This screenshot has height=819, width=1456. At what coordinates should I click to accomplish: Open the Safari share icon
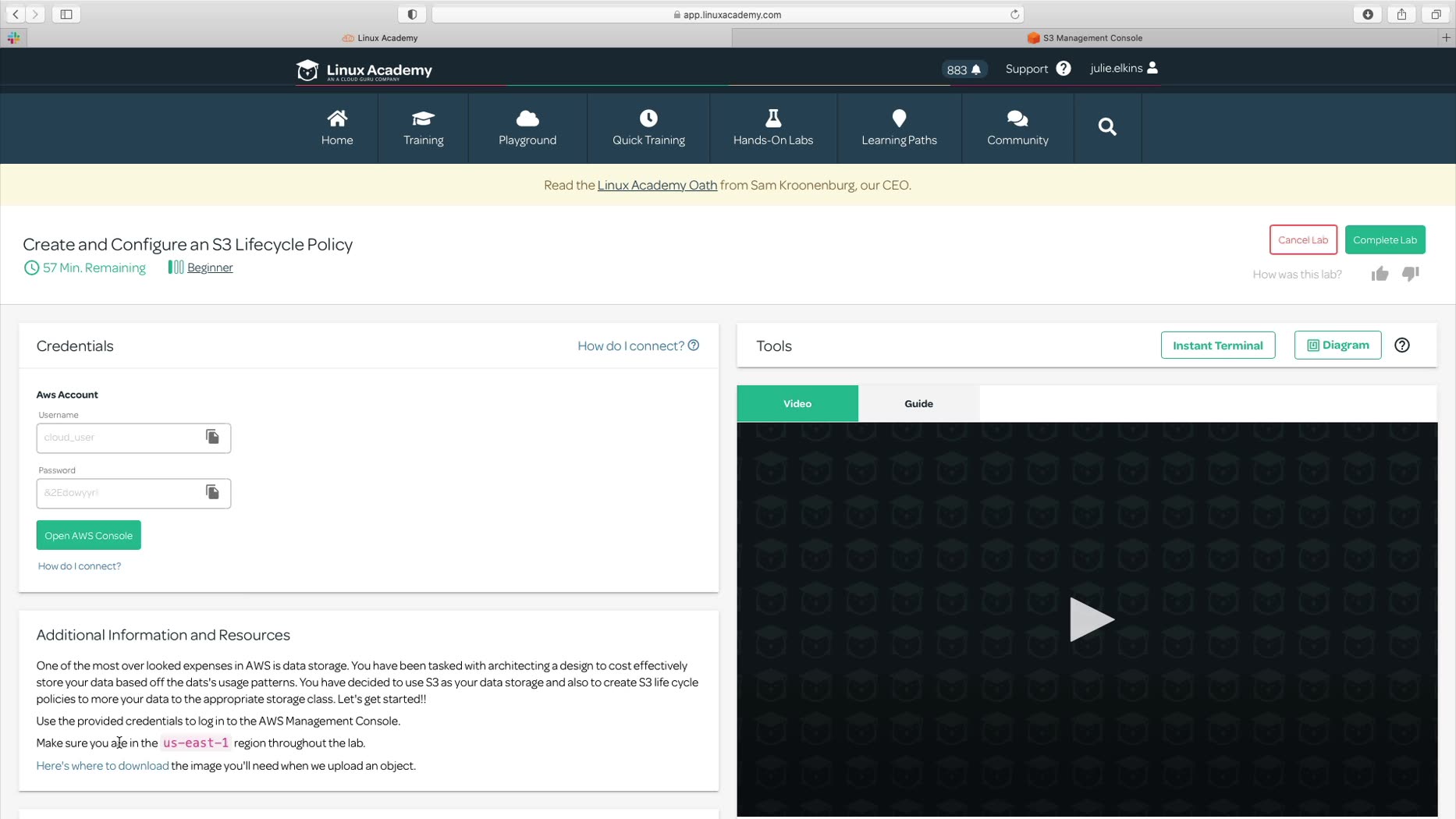click(x=1402, y=14)
